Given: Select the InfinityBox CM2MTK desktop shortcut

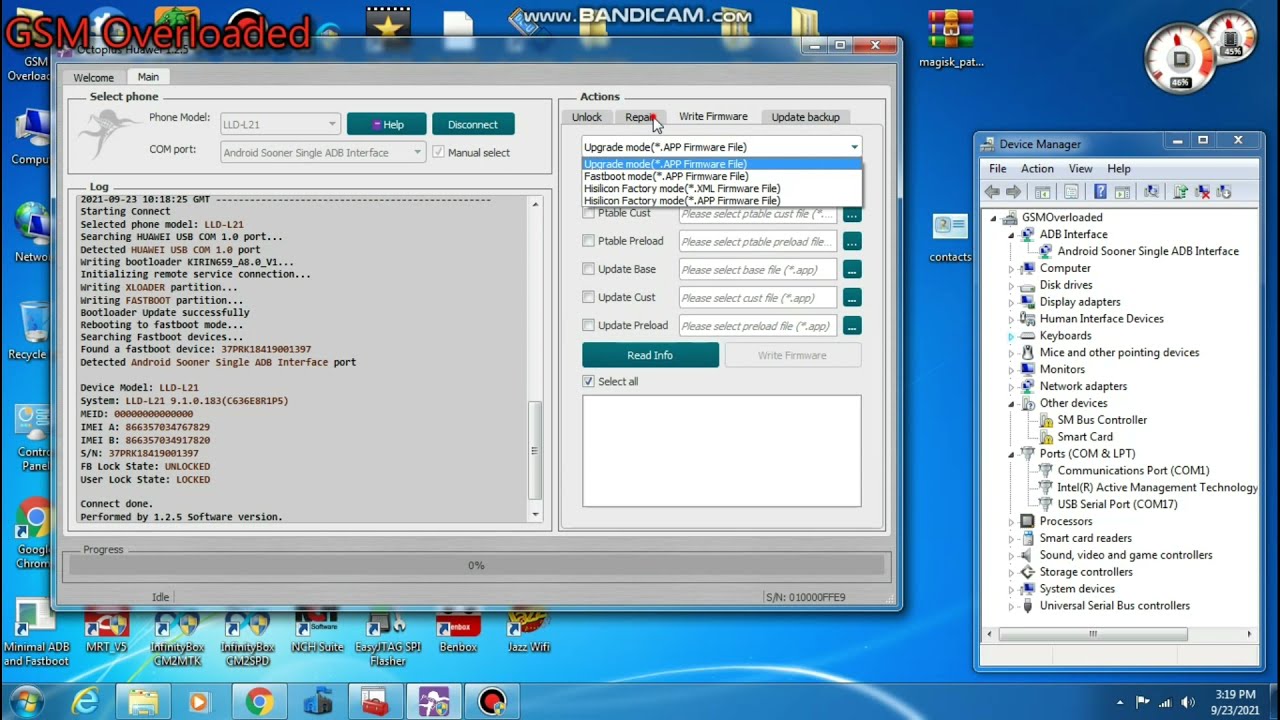Looking at the screenshot, I should click(177, 640).
